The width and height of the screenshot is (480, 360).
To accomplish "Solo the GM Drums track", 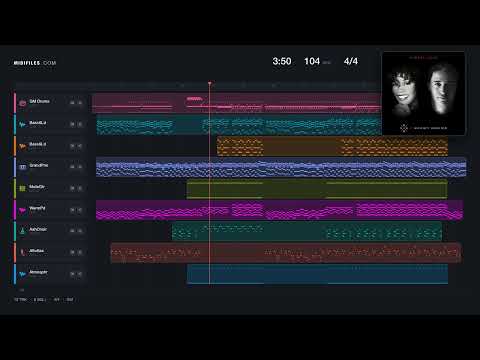I will point(80,103).
